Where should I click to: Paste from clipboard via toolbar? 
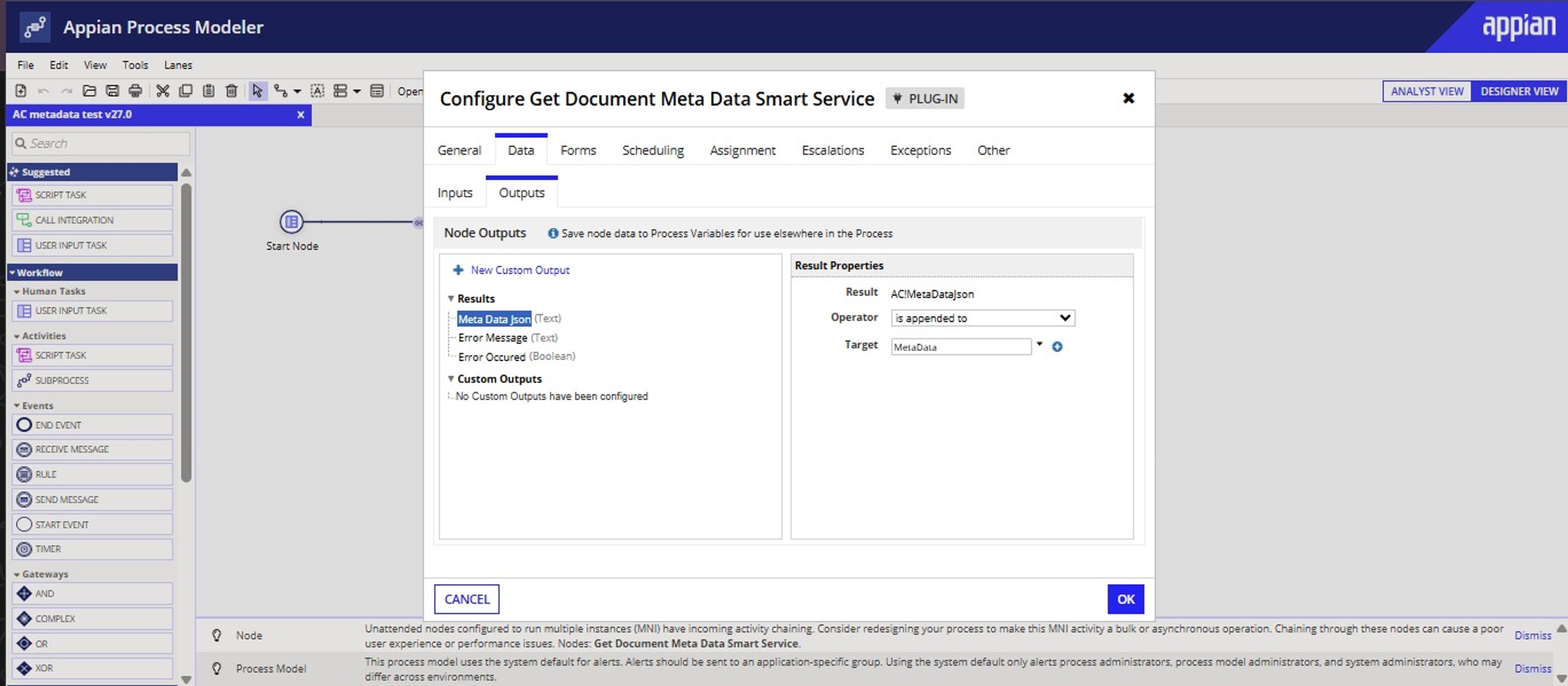pos(208,91)
